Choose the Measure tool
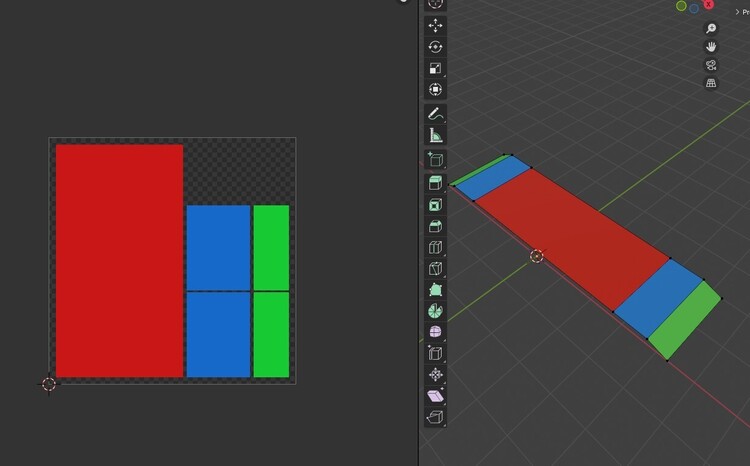The width and height of the screenshot is (750, 466). click(435, 136)
